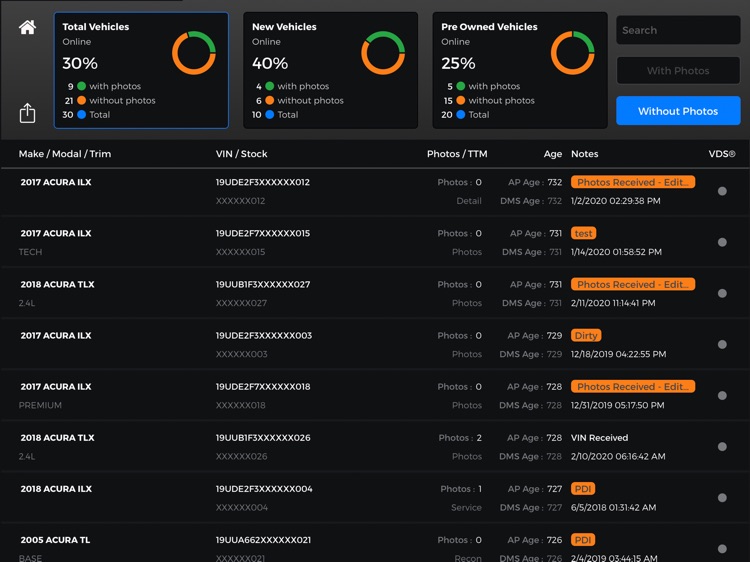Toggle VDS dot for VIN ending 015
Image resolution: width=750 pixels, height=562 pixels.
point(722,242)
